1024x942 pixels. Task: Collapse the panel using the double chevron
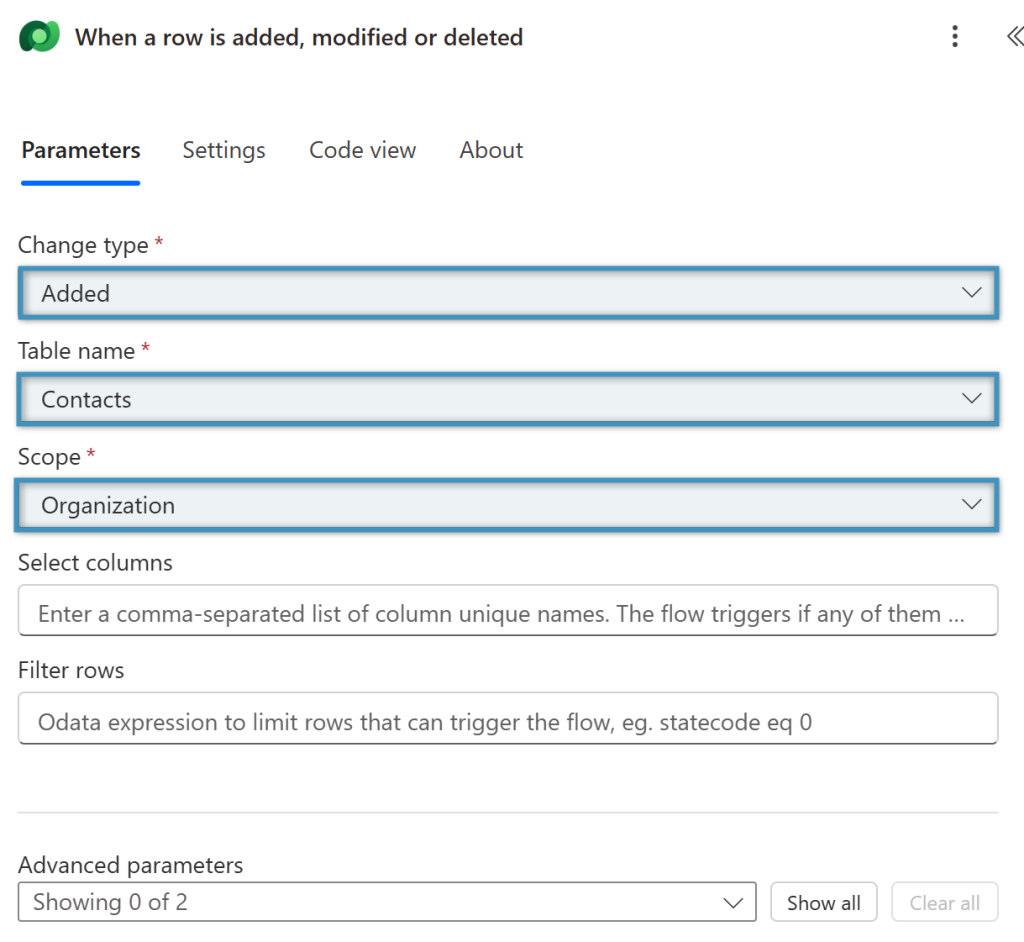pyautogui.click(x=1014, y=36)
